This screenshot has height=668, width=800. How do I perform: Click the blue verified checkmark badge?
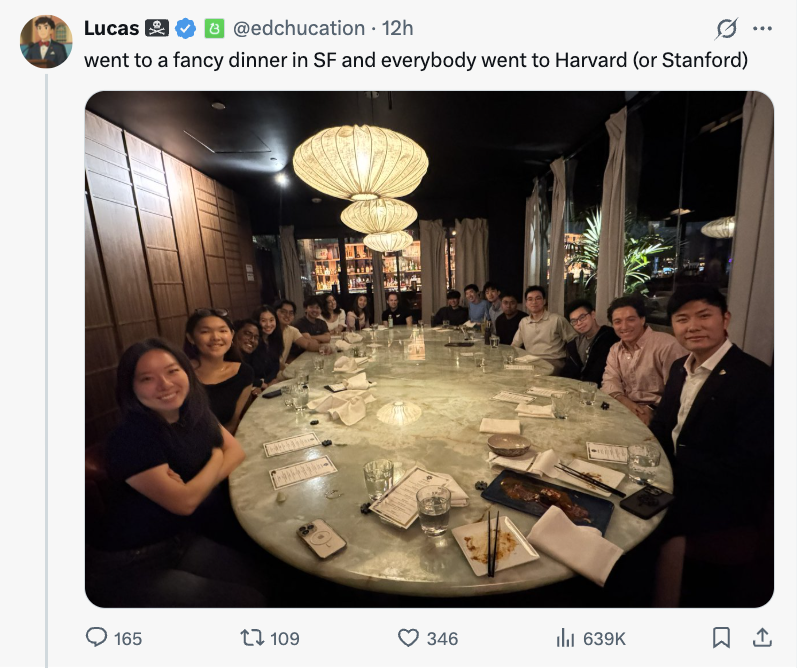tap(186, 28)
